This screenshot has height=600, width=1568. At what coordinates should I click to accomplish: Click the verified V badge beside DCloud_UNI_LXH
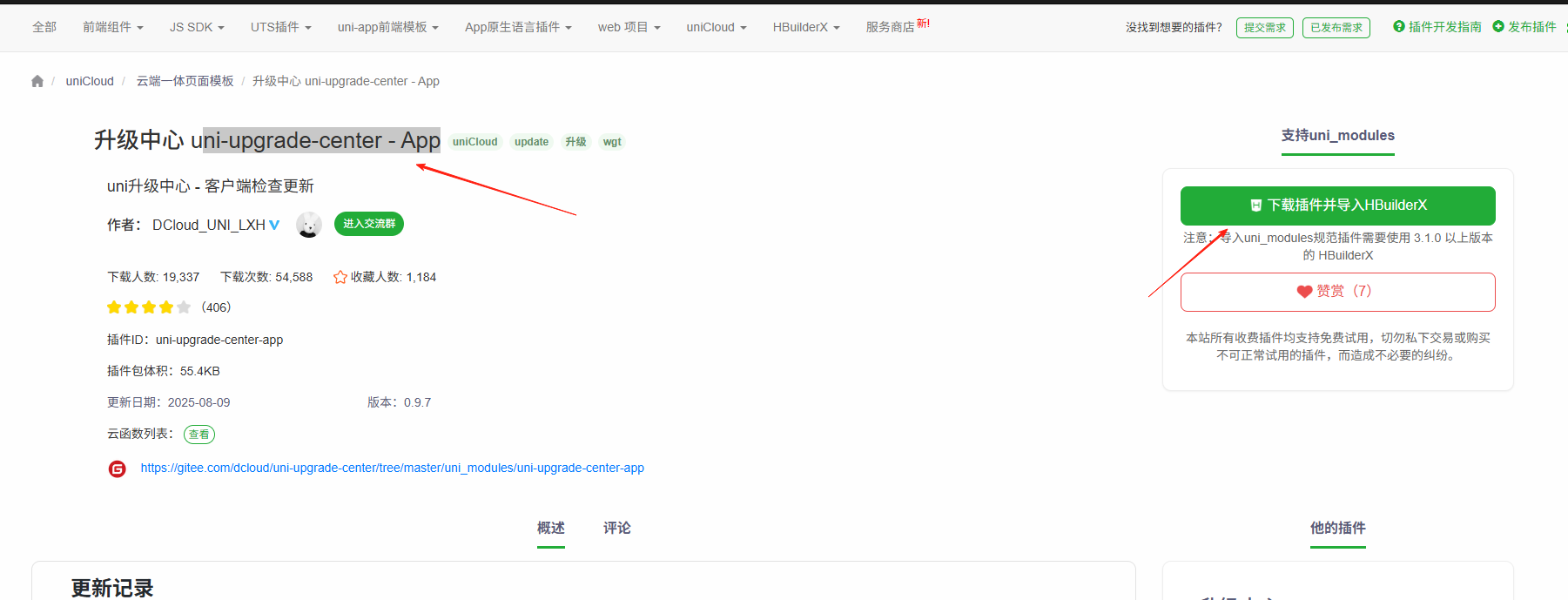click(274, 225)
